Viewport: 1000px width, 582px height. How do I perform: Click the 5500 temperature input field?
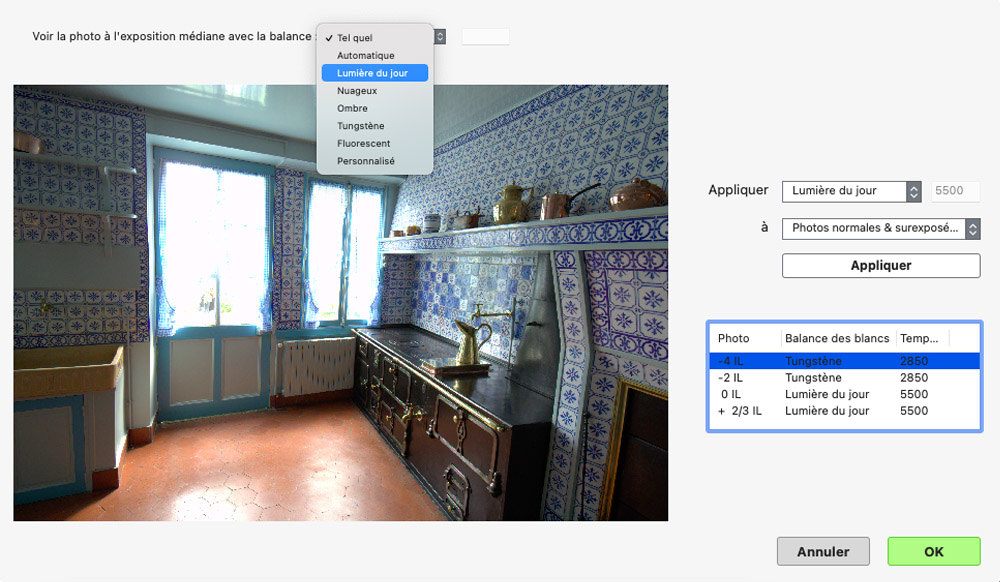point(955,191)
